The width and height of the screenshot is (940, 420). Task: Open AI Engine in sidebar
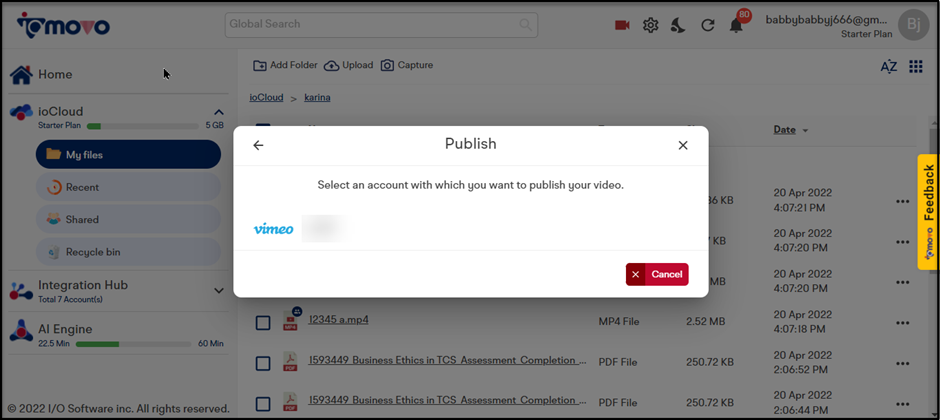(65, 329)
